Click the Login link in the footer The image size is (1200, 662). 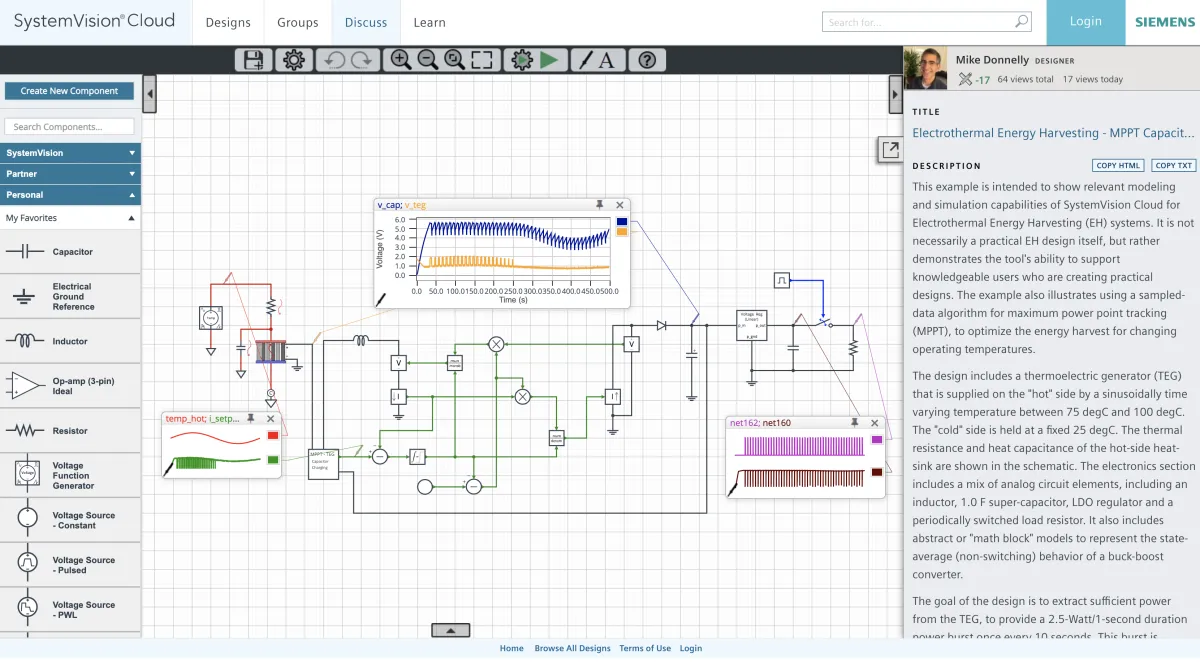[x=691, y=648]
